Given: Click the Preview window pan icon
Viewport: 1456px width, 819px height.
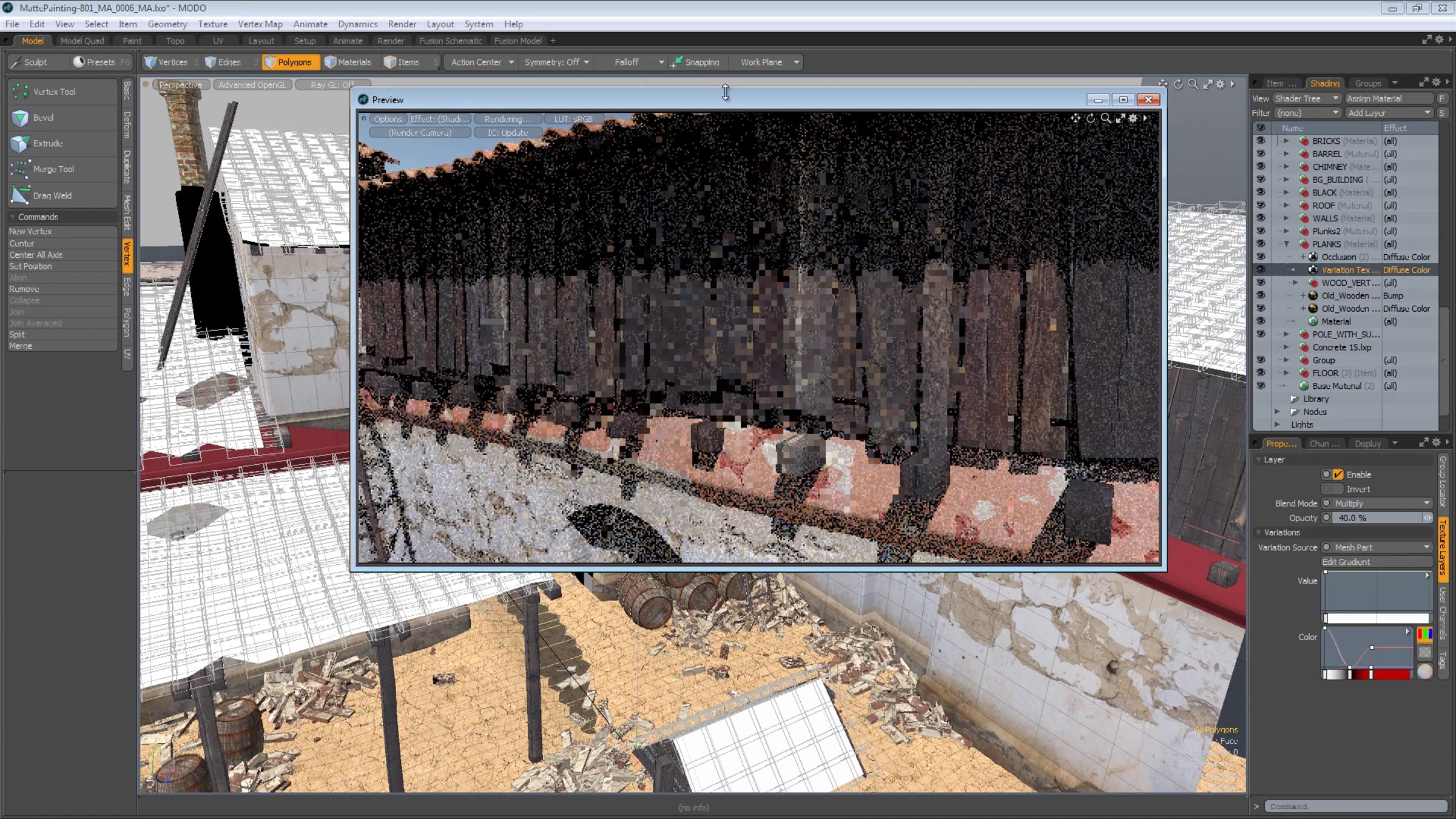Looking at the screenshot, I should pyautogui.click(x=1076, y=118).
